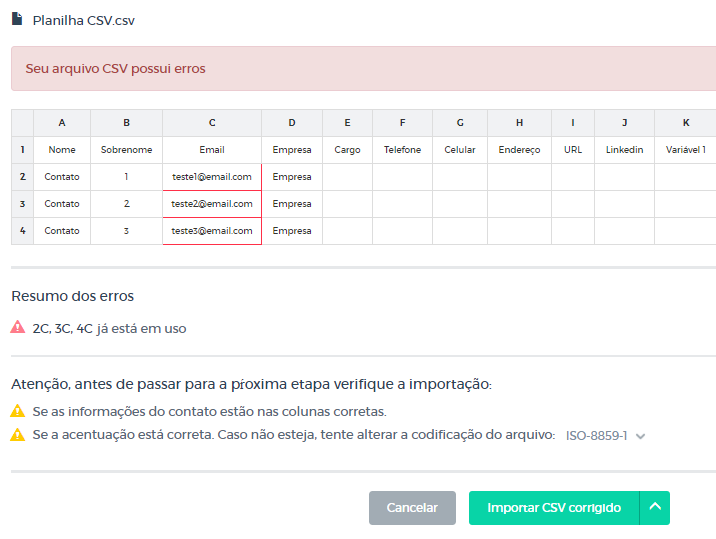The image size is (716, 539).
Task: Select column A header
Action: click(62, 123)
